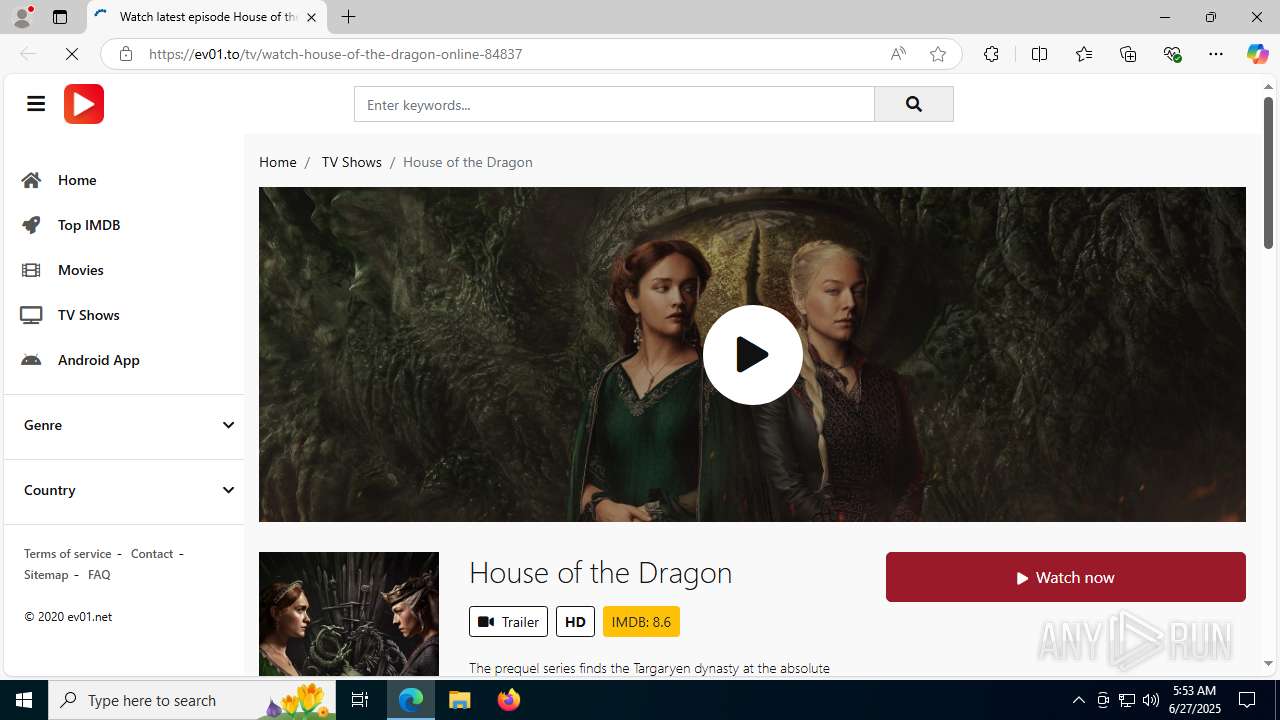The height and width of the screenshot is (720, 1280).
Task: Select the House of the Dragon tab
Action: [x=207, y=17]
